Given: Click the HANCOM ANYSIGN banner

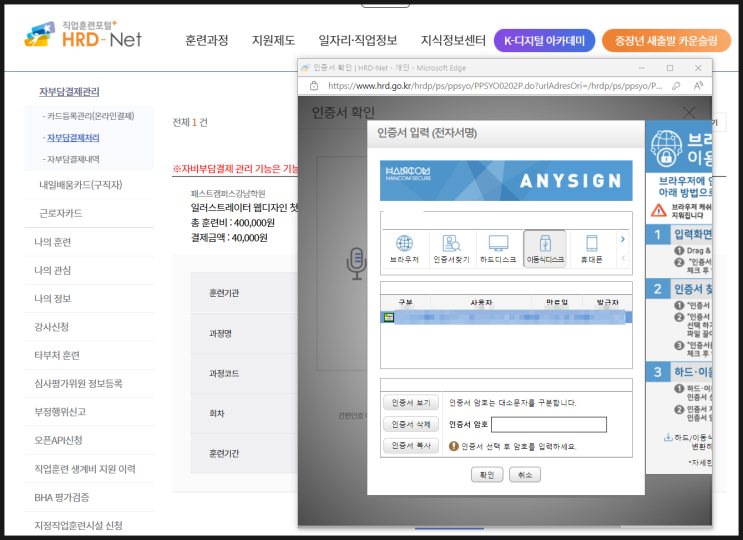Looking at the screenshot, I should pos(506,180).
